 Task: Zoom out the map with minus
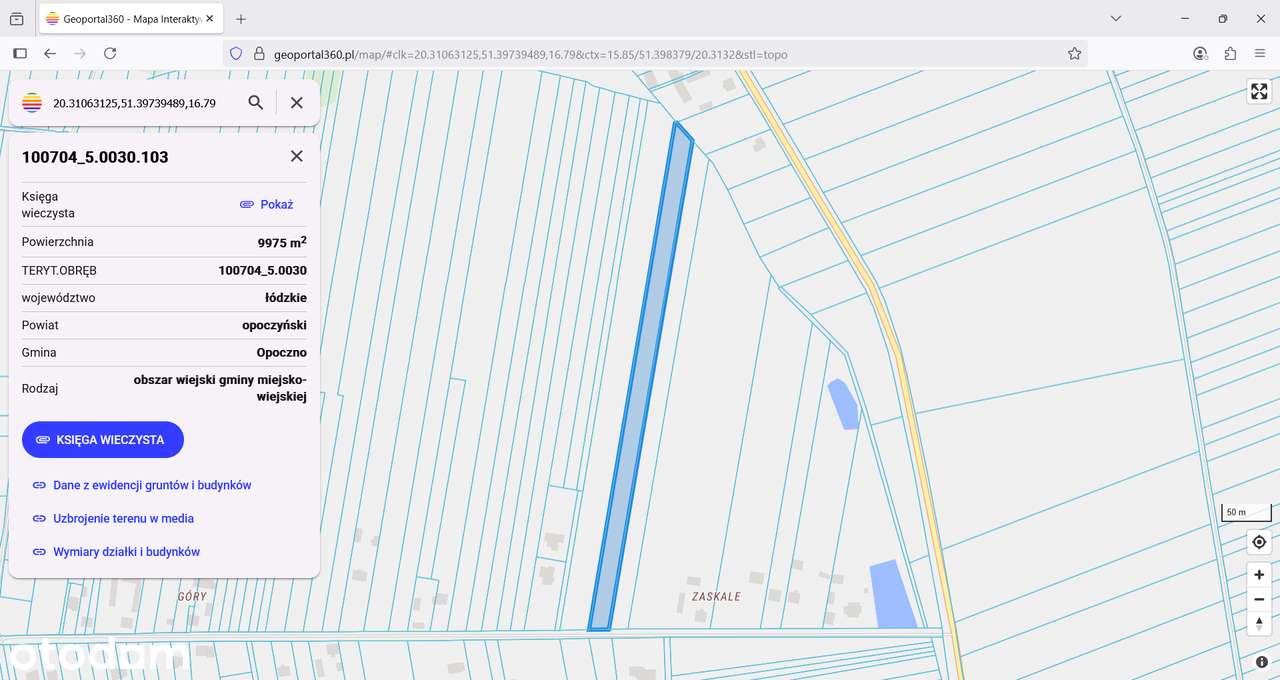click(1259, 600)
